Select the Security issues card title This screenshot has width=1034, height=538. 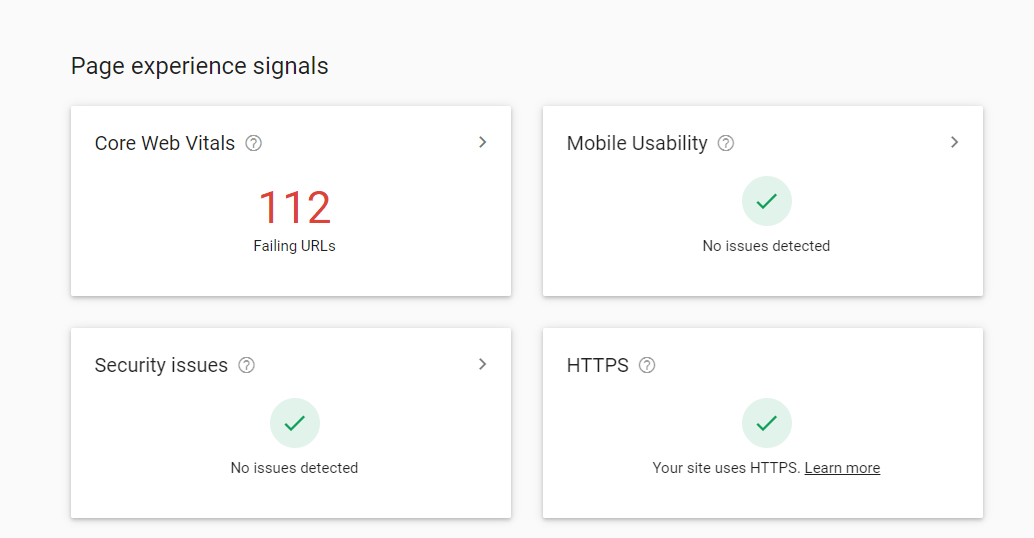tap(161, 365)
